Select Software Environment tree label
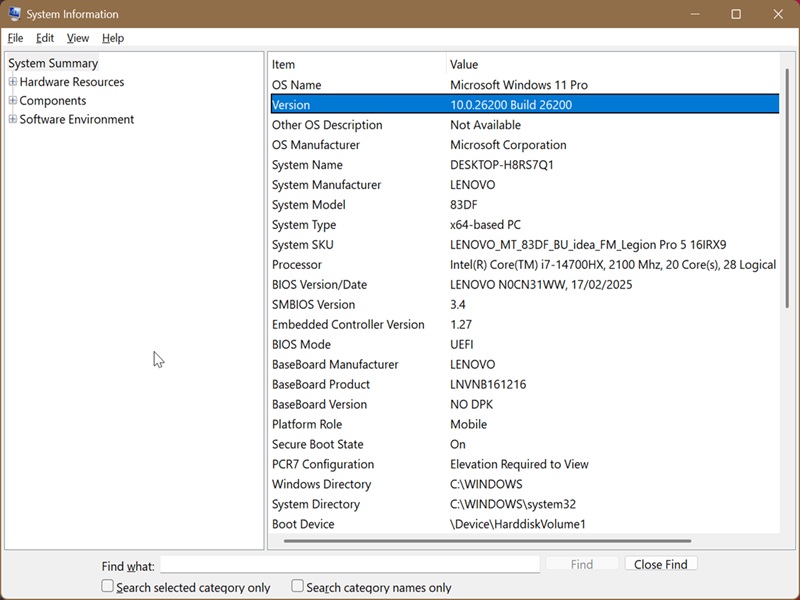The width and height of the screenshot is (800, 600). coord(77,119)
